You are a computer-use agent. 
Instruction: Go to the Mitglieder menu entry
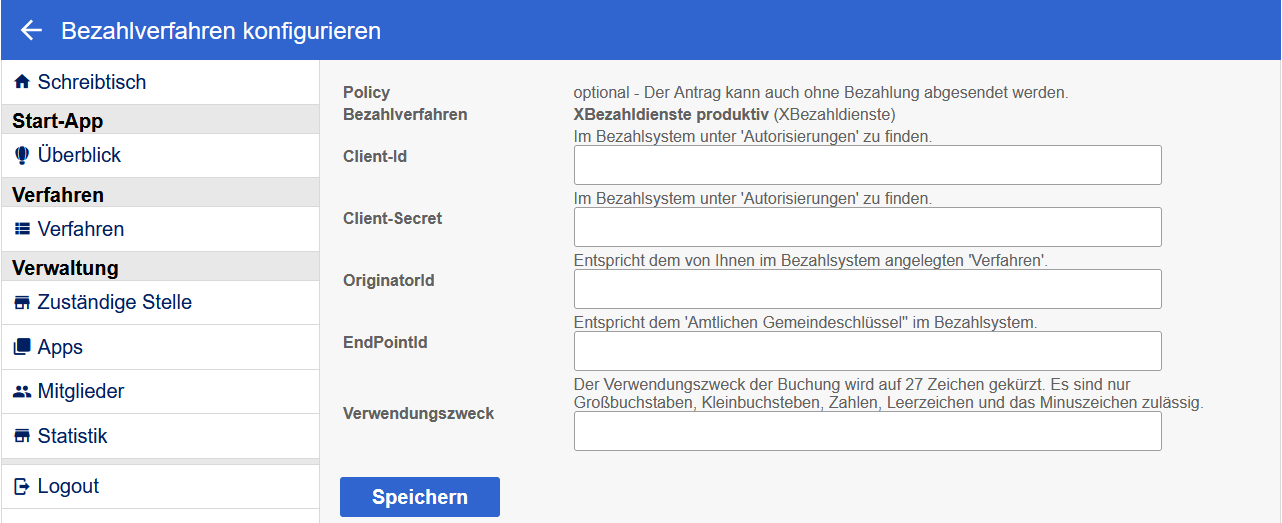pos(81,392)
